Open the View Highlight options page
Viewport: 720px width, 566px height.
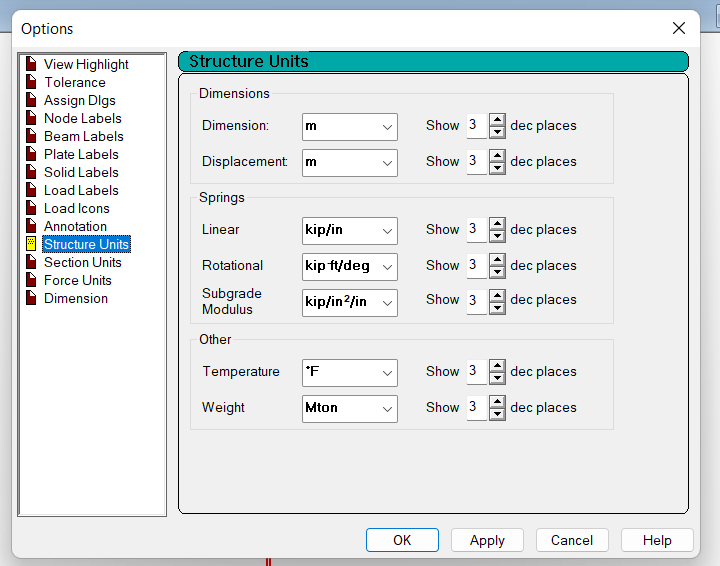pos(86,64)
